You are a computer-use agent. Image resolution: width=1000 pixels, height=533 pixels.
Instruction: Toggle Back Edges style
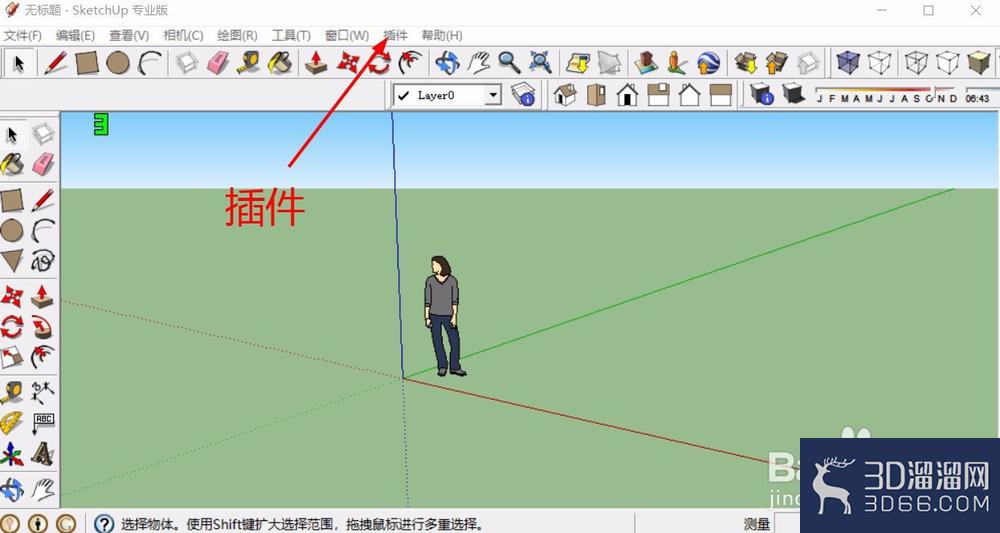879,62
